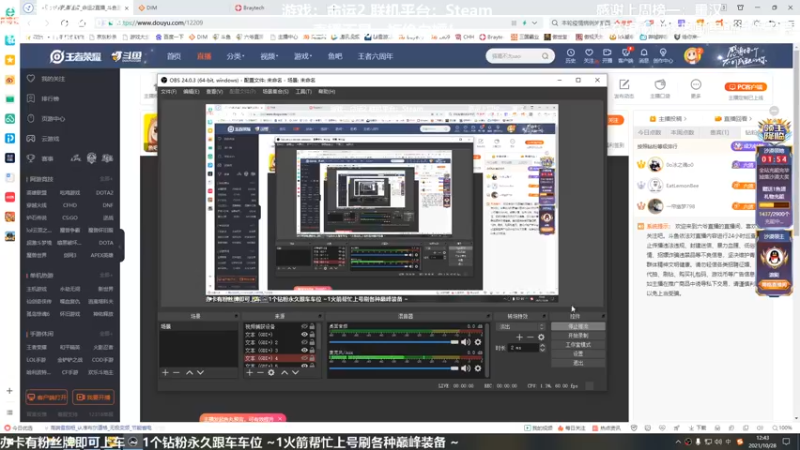Collapse the Douyu left sidebar handle

click(121, 245)
